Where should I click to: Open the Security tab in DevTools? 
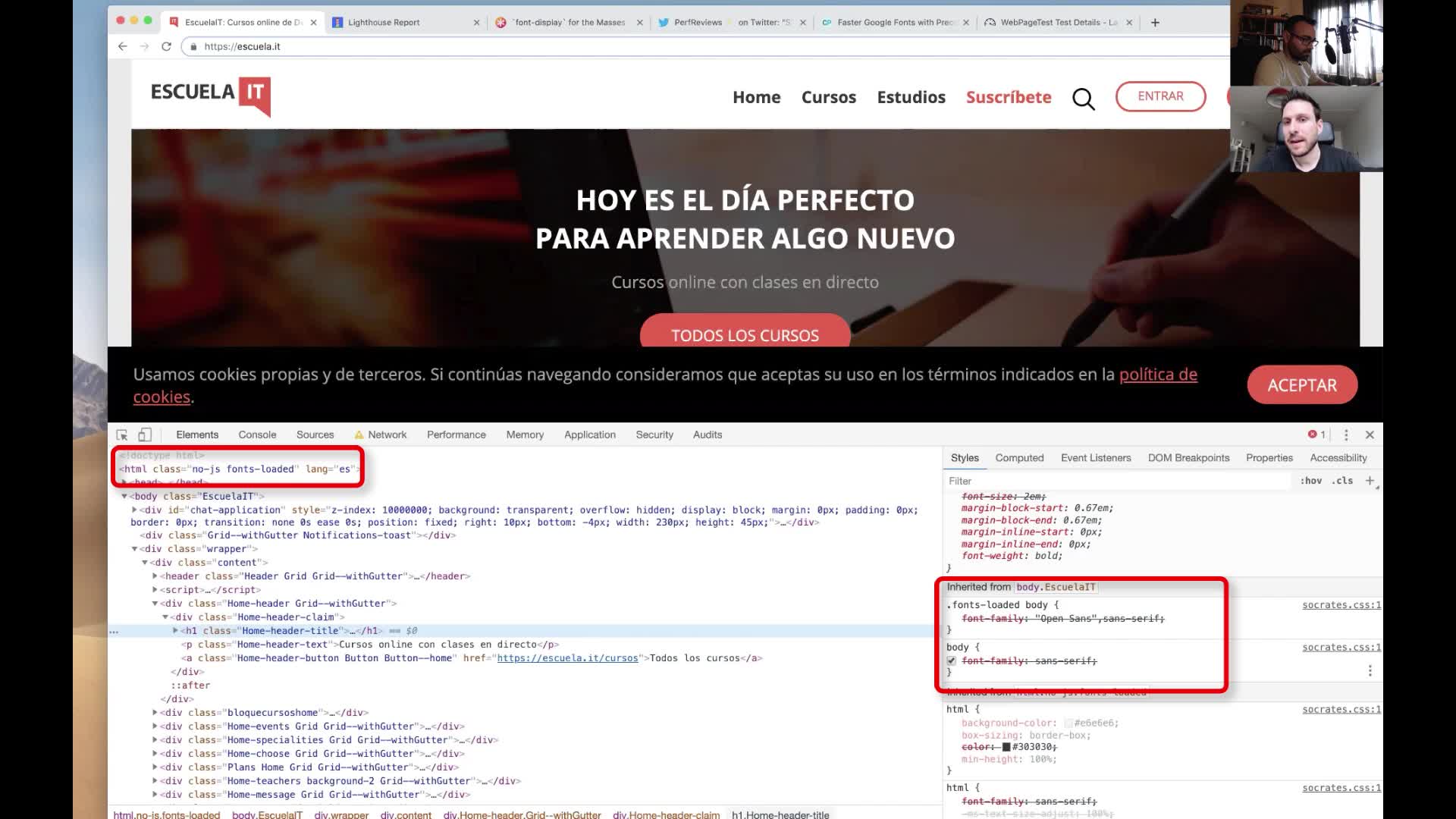654,435
